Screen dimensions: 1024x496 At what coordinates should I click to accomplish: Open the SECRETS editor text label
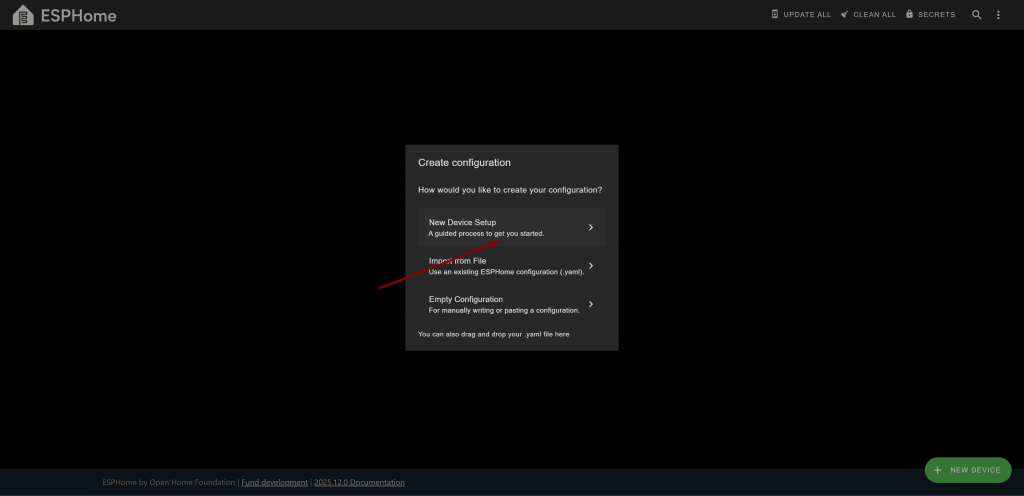pyautogui.click(x=936, y=15)
